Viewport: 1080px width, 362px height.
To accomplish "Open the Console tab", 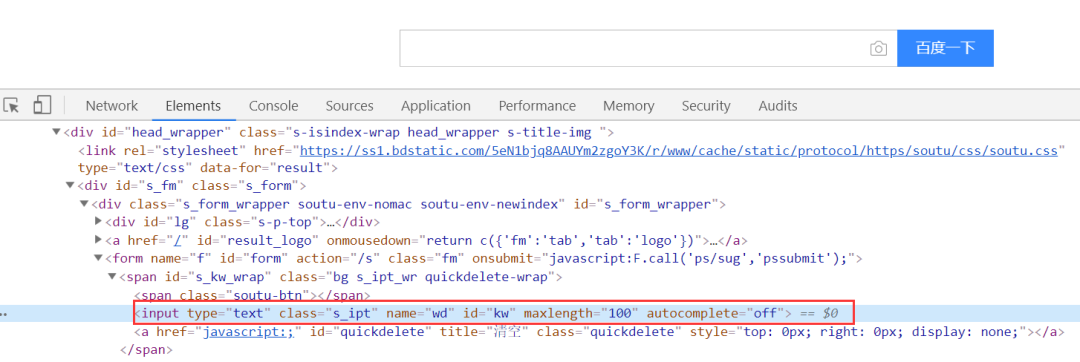I will (273, 106).
